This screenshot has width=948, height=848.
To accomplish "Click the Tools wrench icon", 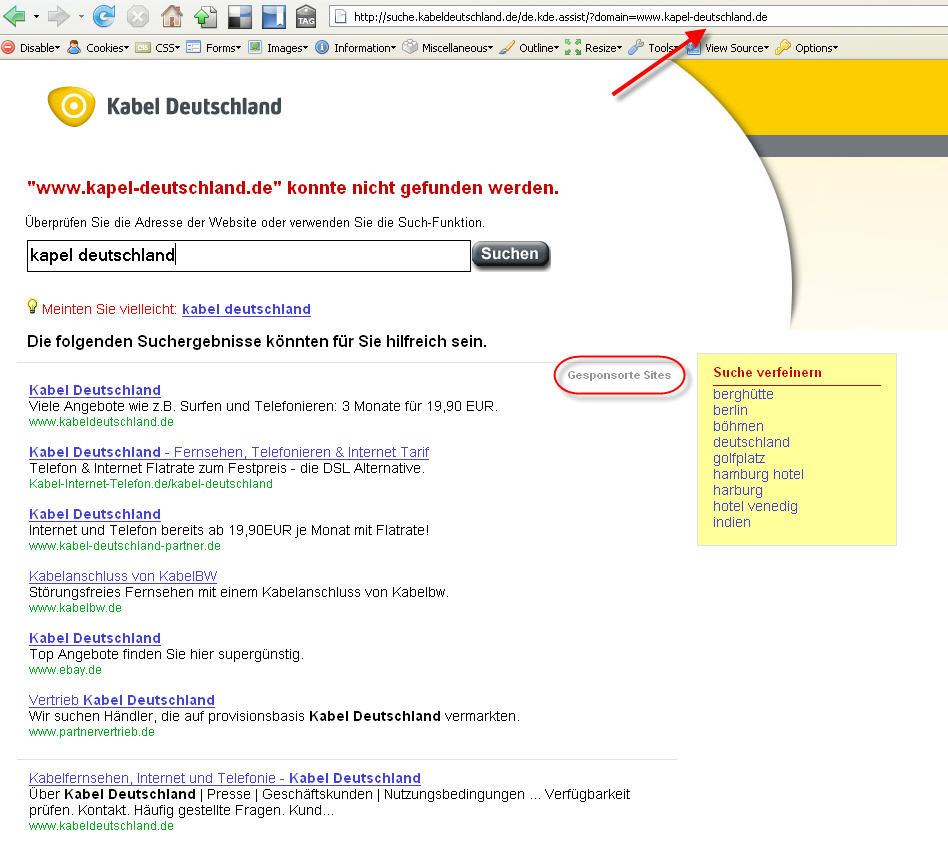I will (636, 47).
